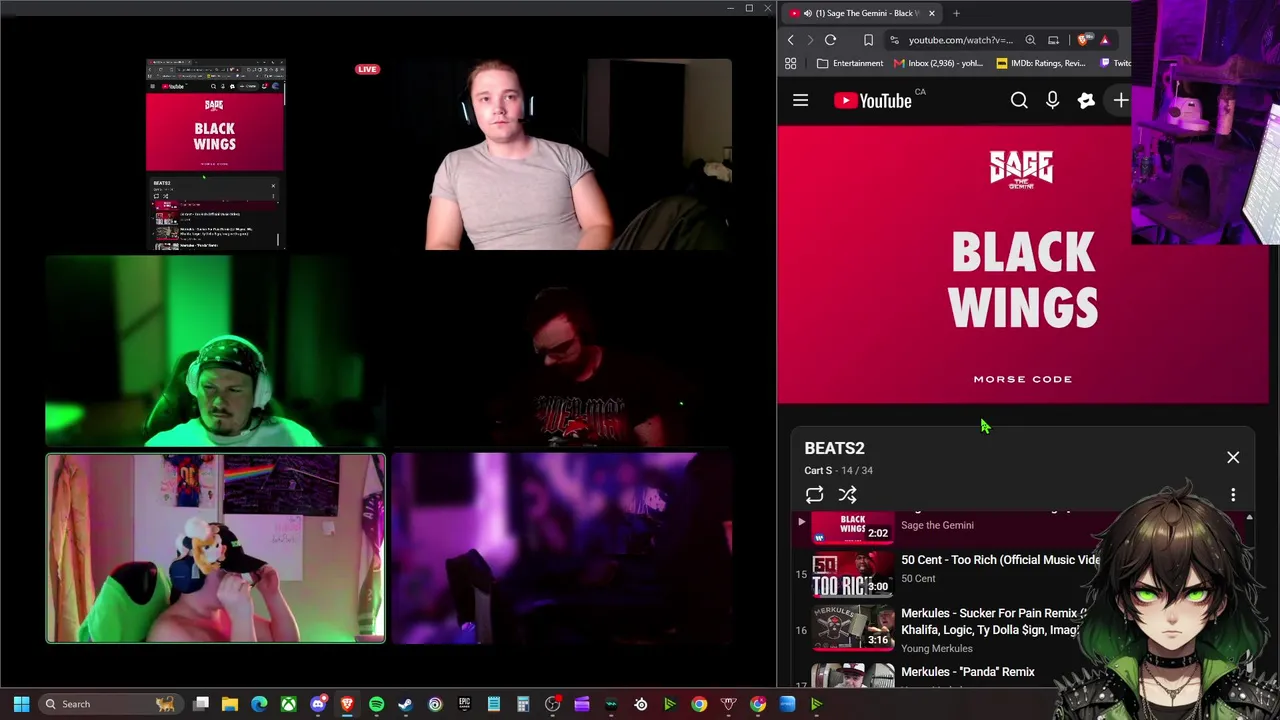Open the first Chrome icon in taskbar
The height and width of the screenshot is (720, 1280).
[x=699, y=704]
